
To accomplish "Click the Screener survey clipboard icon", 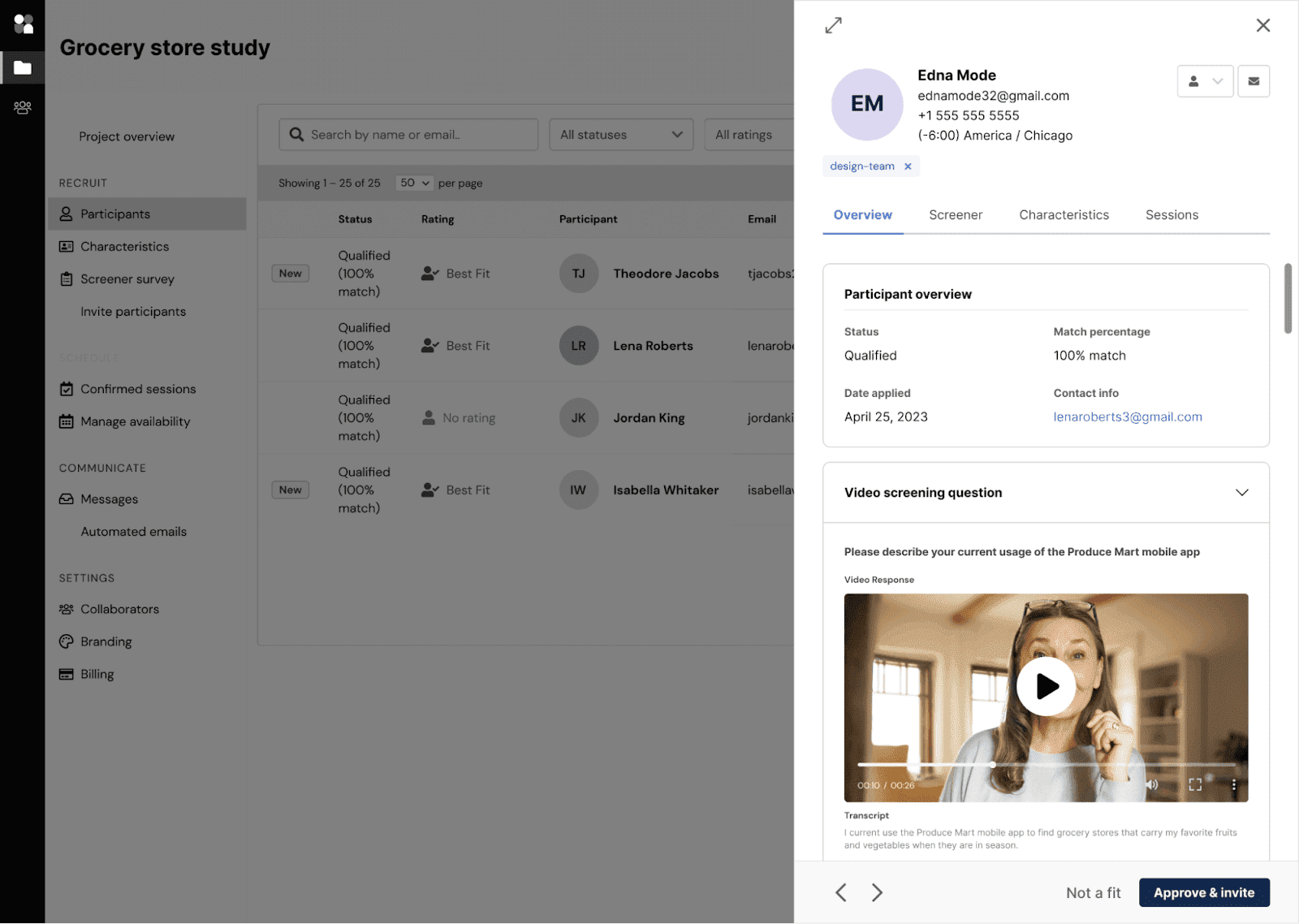I will pos(66,278).
